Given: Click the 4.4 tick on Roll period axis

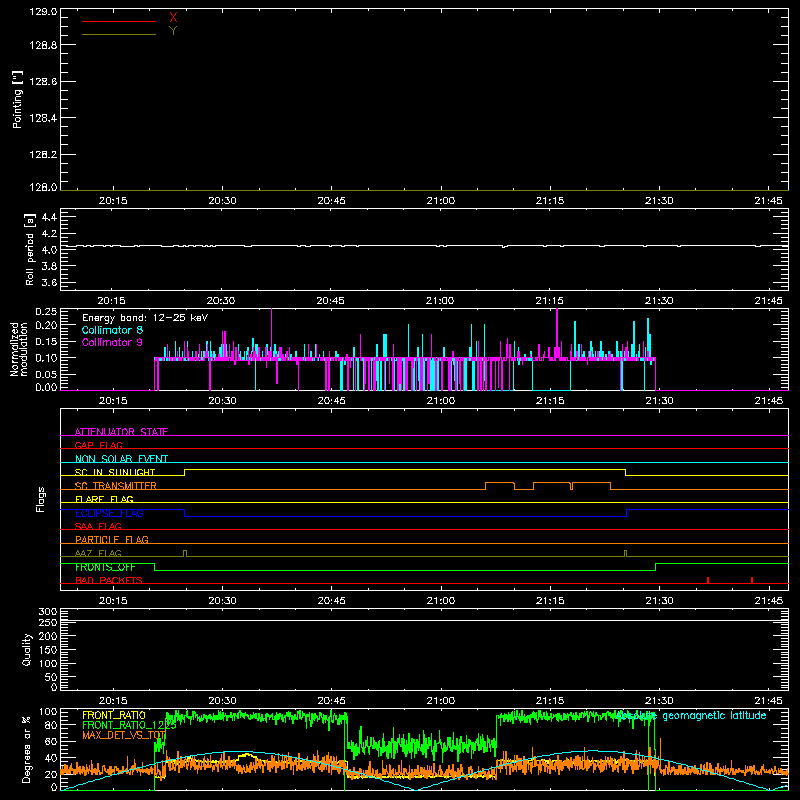Looking at the screenshot, I should [49, 217].
